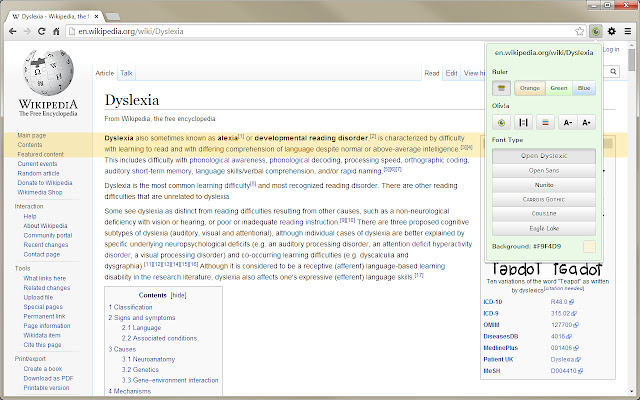Open the learning difficulty link
The image size is (640, 400).
point(223,186)
